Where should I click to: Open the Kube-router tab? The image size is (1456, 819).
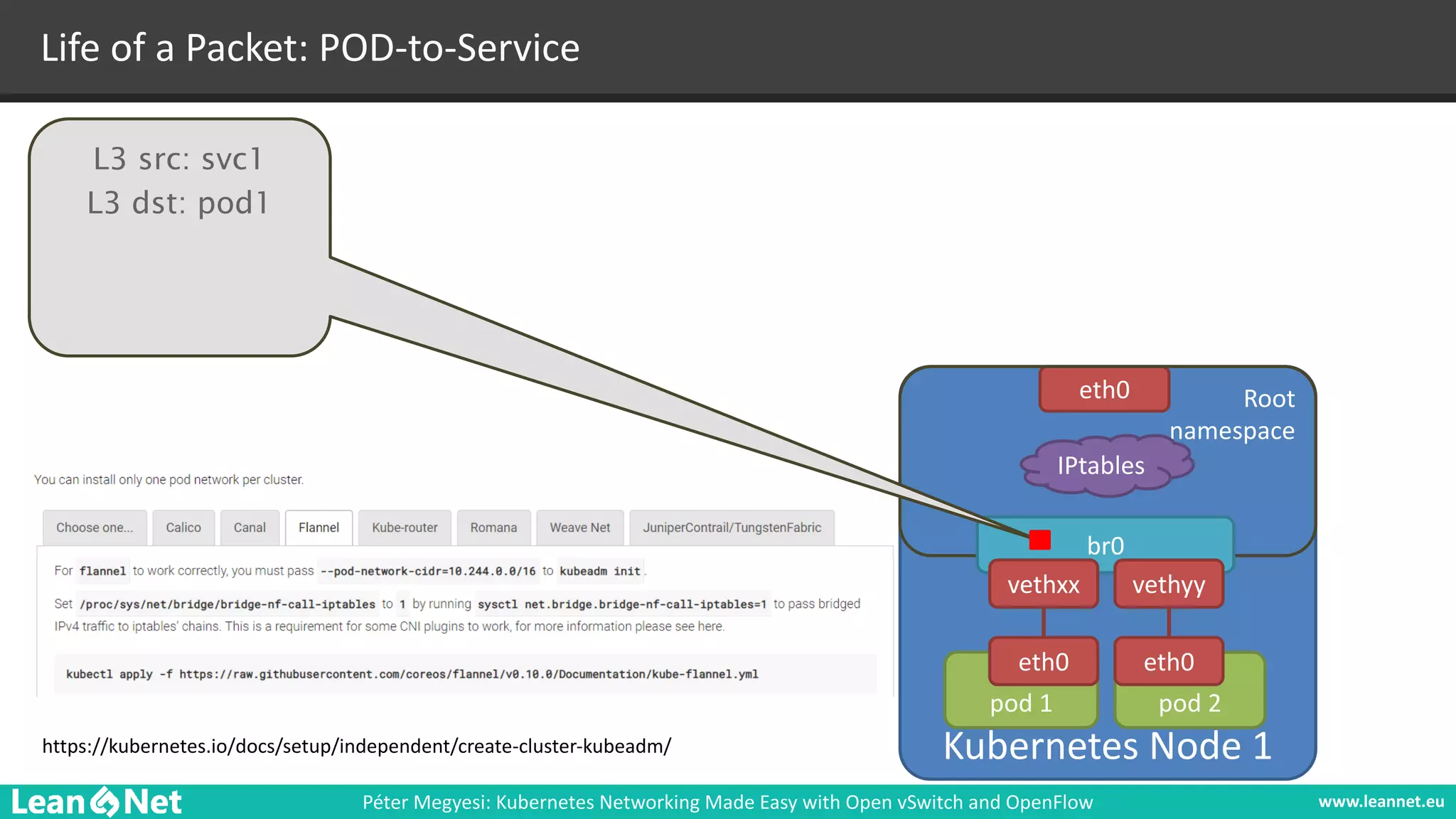(x=405, y=528)
